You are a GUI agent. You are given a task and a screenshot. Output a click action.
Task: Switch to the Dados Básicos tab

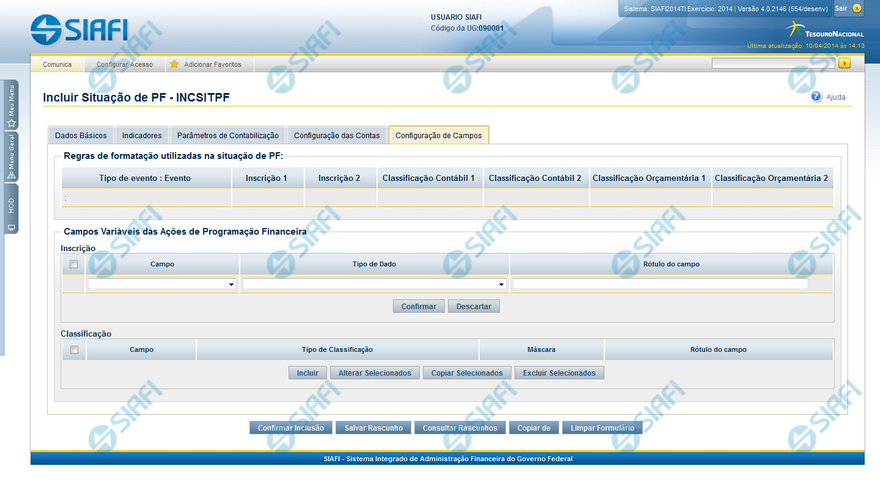tap(80, 135)
